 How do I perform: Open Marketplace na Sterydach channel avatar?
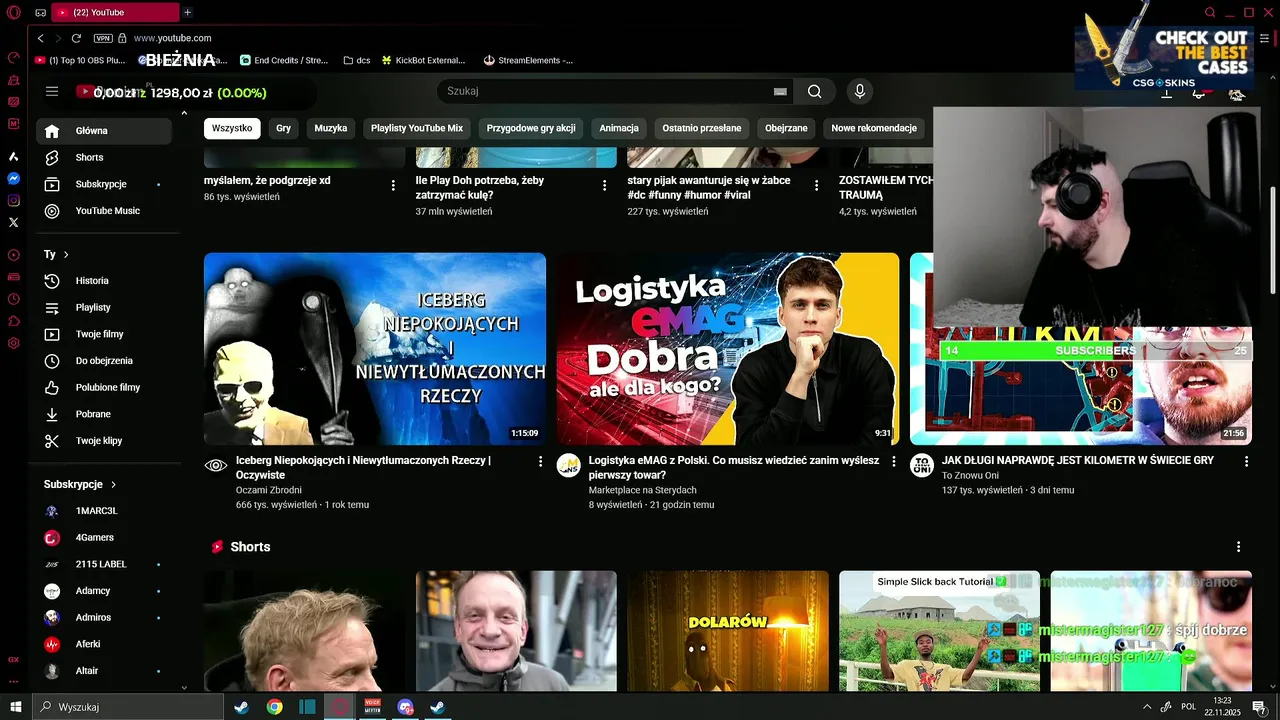click(x=569, y=465)
